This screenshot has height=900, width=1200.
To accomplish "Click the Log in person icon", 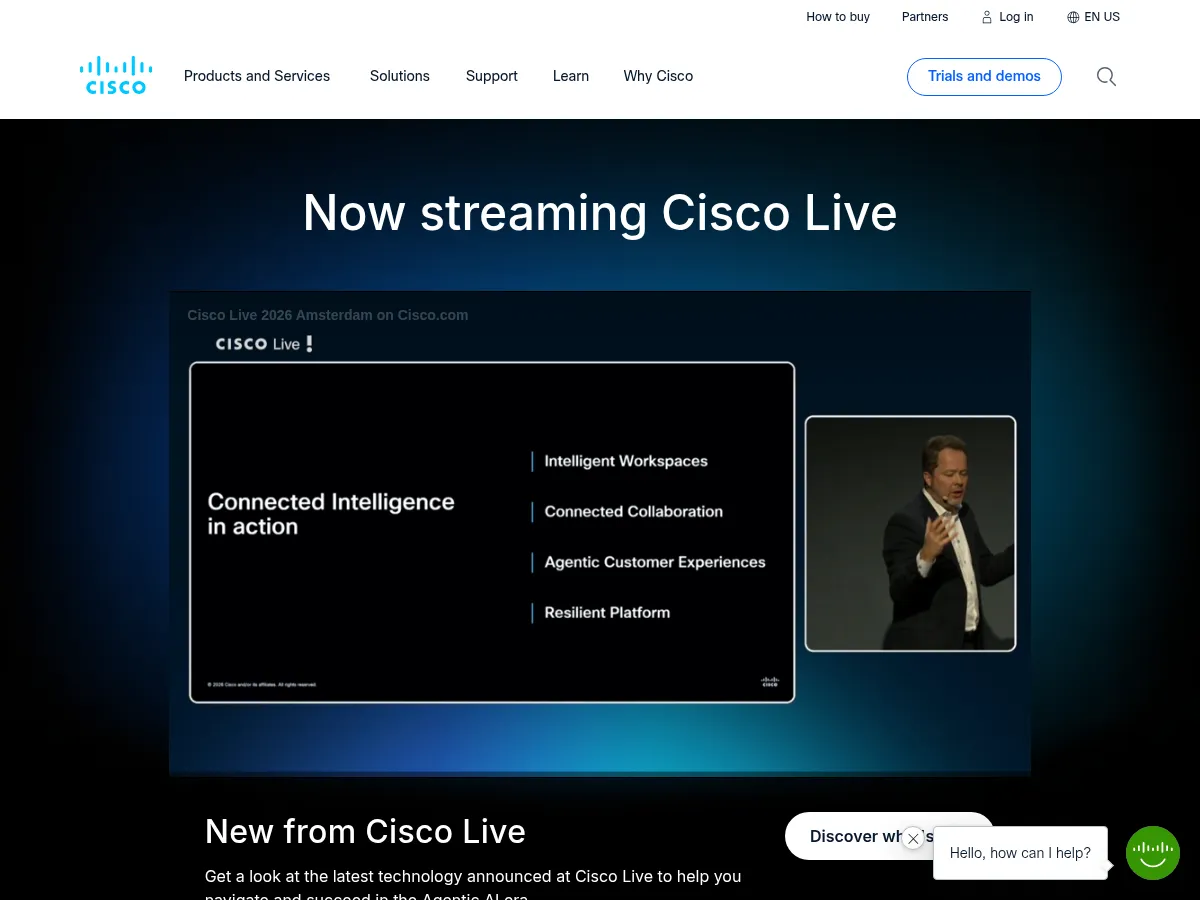I will (x=986, y=17).
